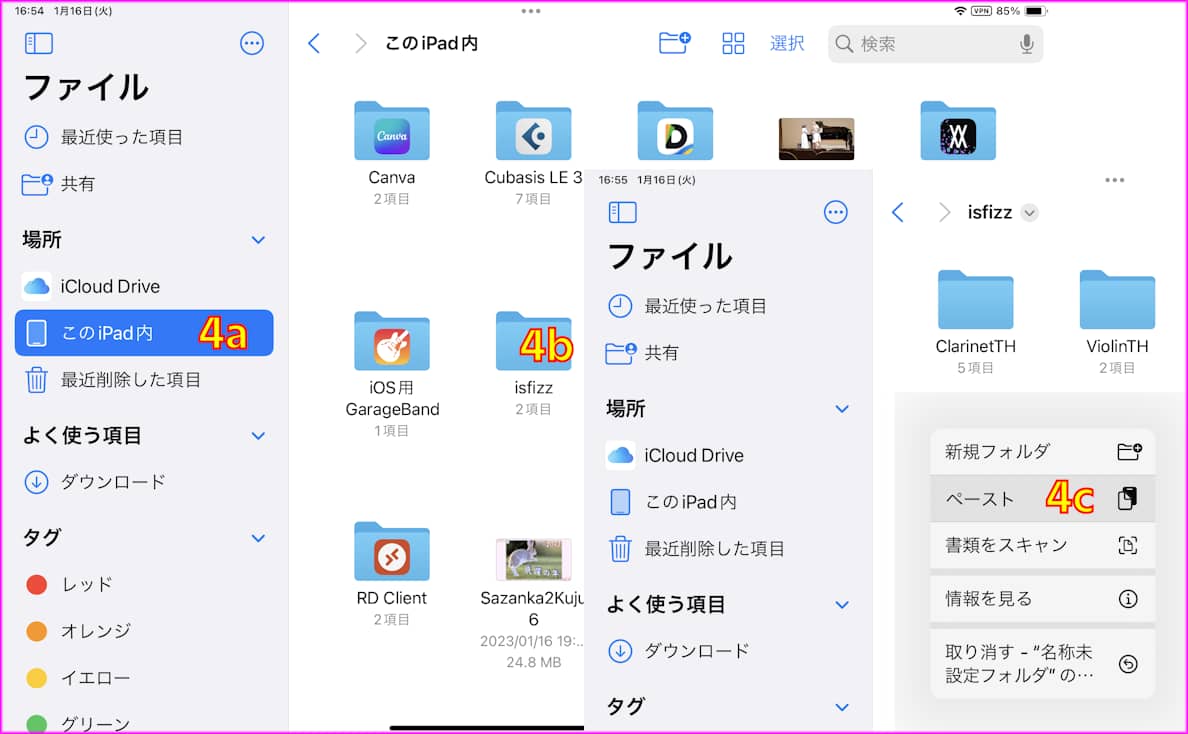The height and width of the screenshot is (734, 1188).
Task: Open the Canva folder icon
Action: [x=391, y=131]
